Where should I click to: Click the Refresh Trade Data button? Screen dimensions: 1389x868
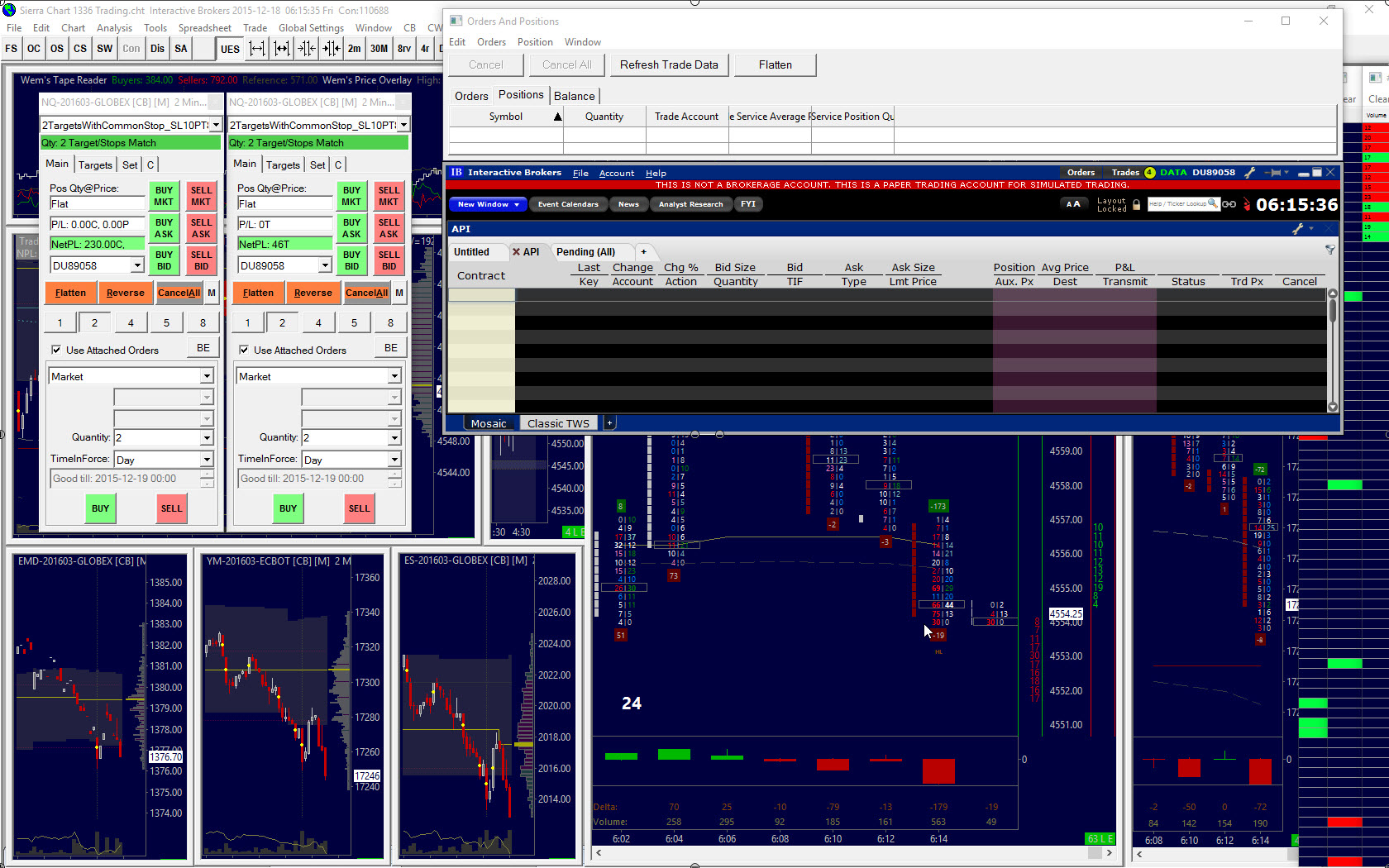click(669, 64)
